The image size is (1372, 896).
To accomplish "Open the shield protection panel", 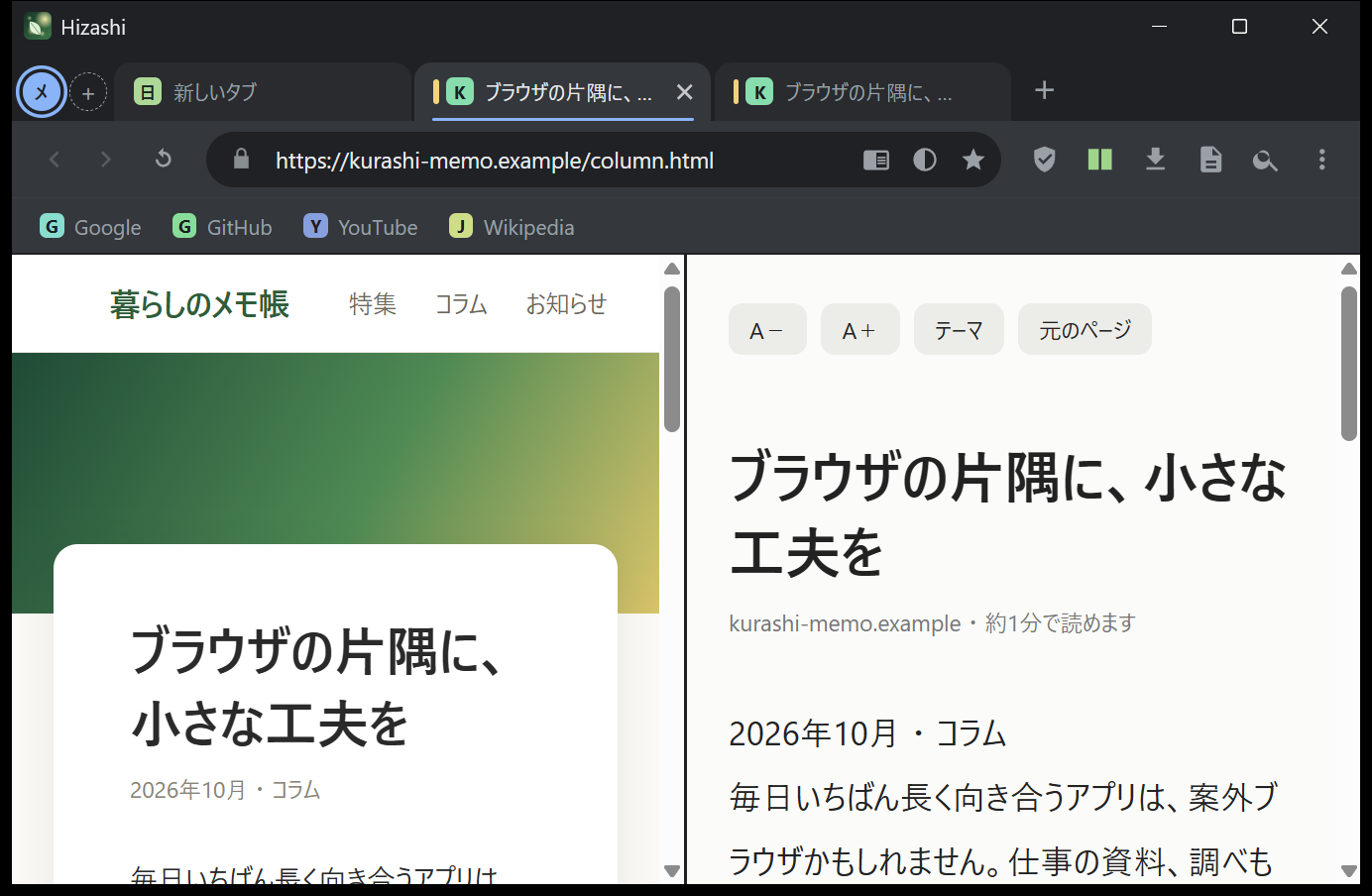I will 1045,160.
